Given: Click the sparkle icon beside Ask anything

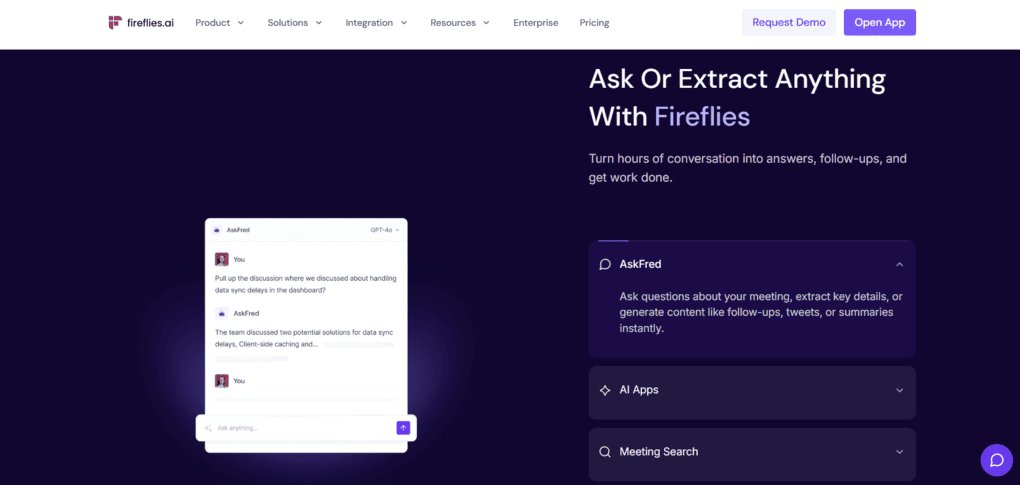Looking at the screenshot, I should 209,428.
